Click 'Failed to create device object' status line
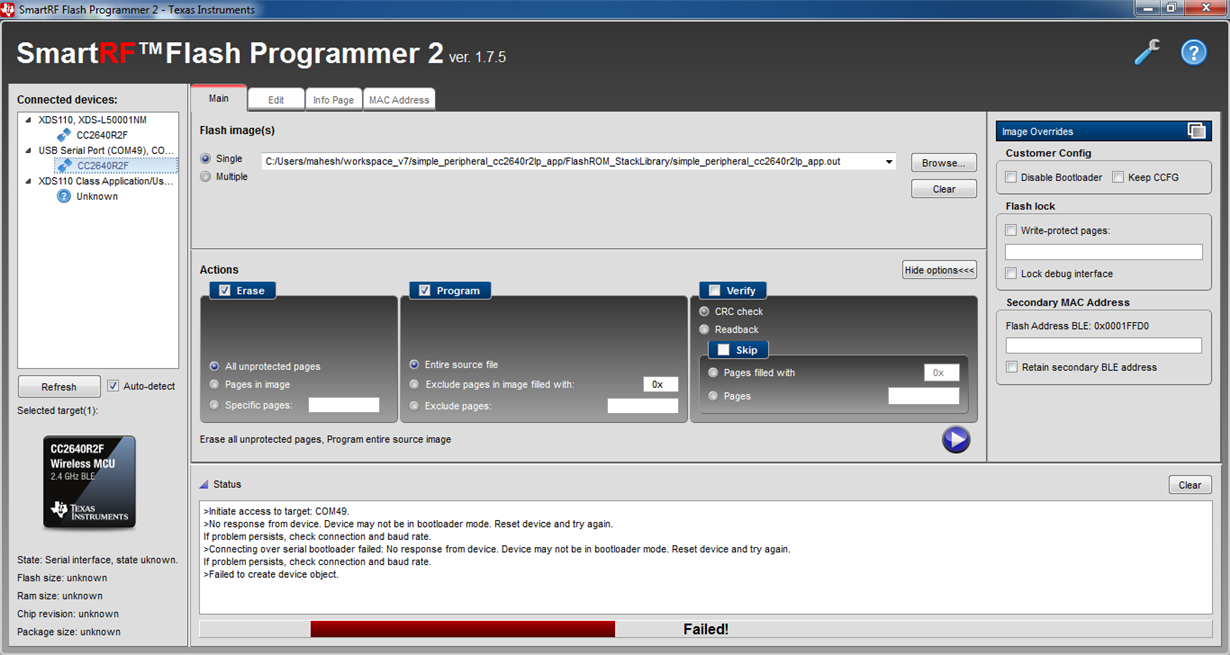 (x=270, y=575)
